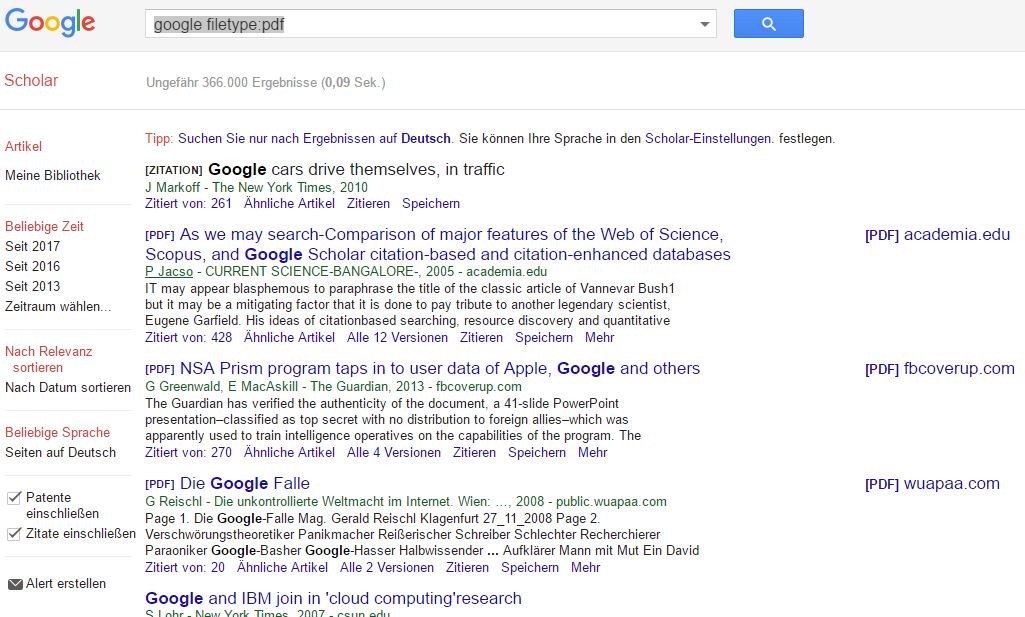Select 'Nach Relevanz sortieren'
The image size is (1025, 617).
coord(48,359)
